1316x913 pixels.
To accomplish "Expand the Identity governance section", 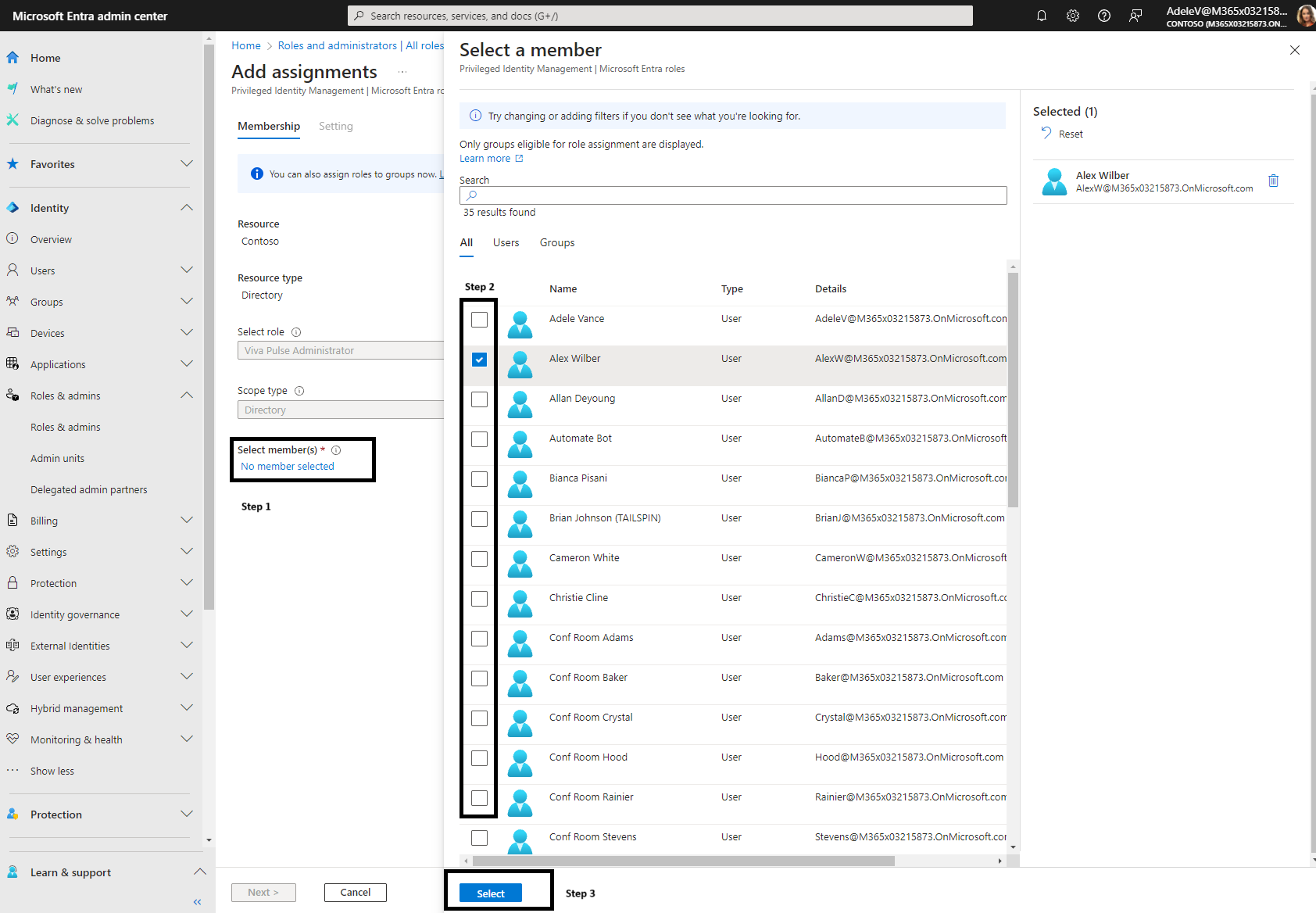I will (x=186, y=614).
